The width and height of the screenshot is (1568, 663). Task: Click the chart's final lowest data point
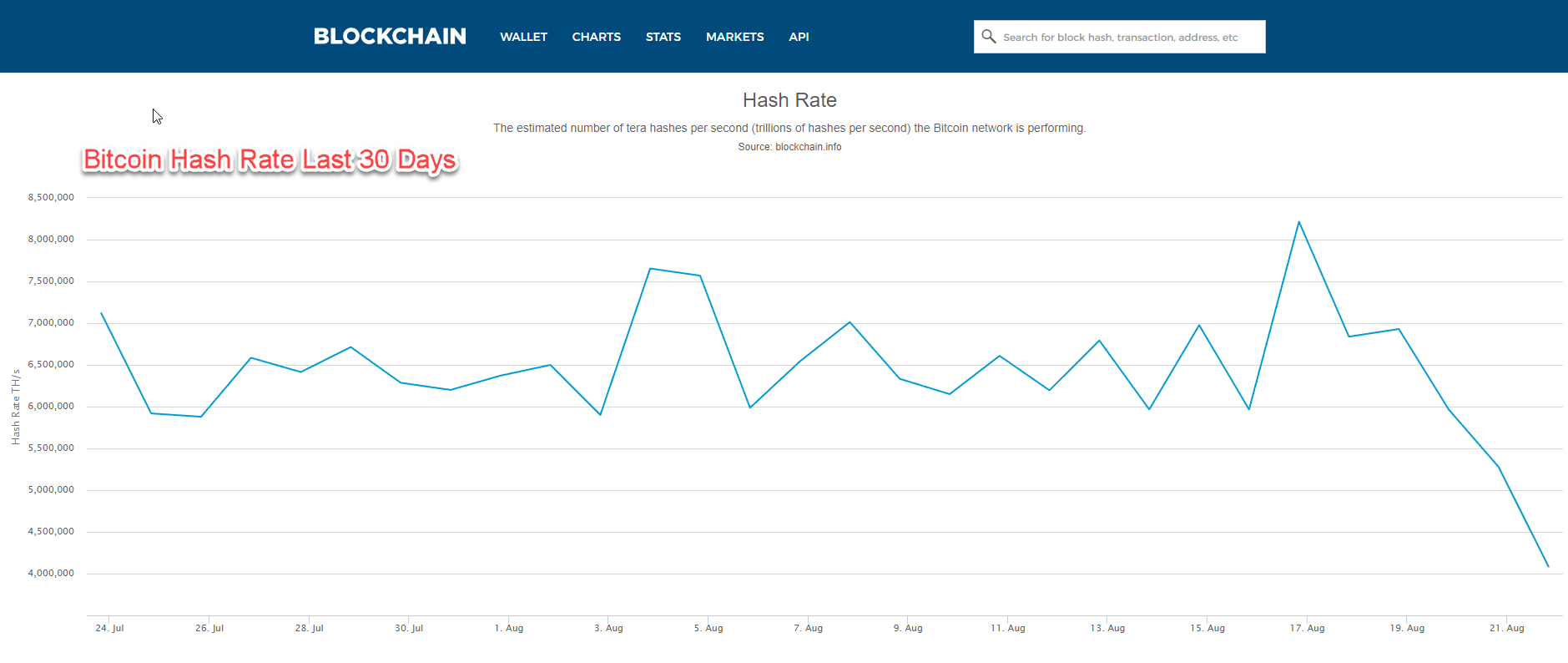coord(1548,567)
